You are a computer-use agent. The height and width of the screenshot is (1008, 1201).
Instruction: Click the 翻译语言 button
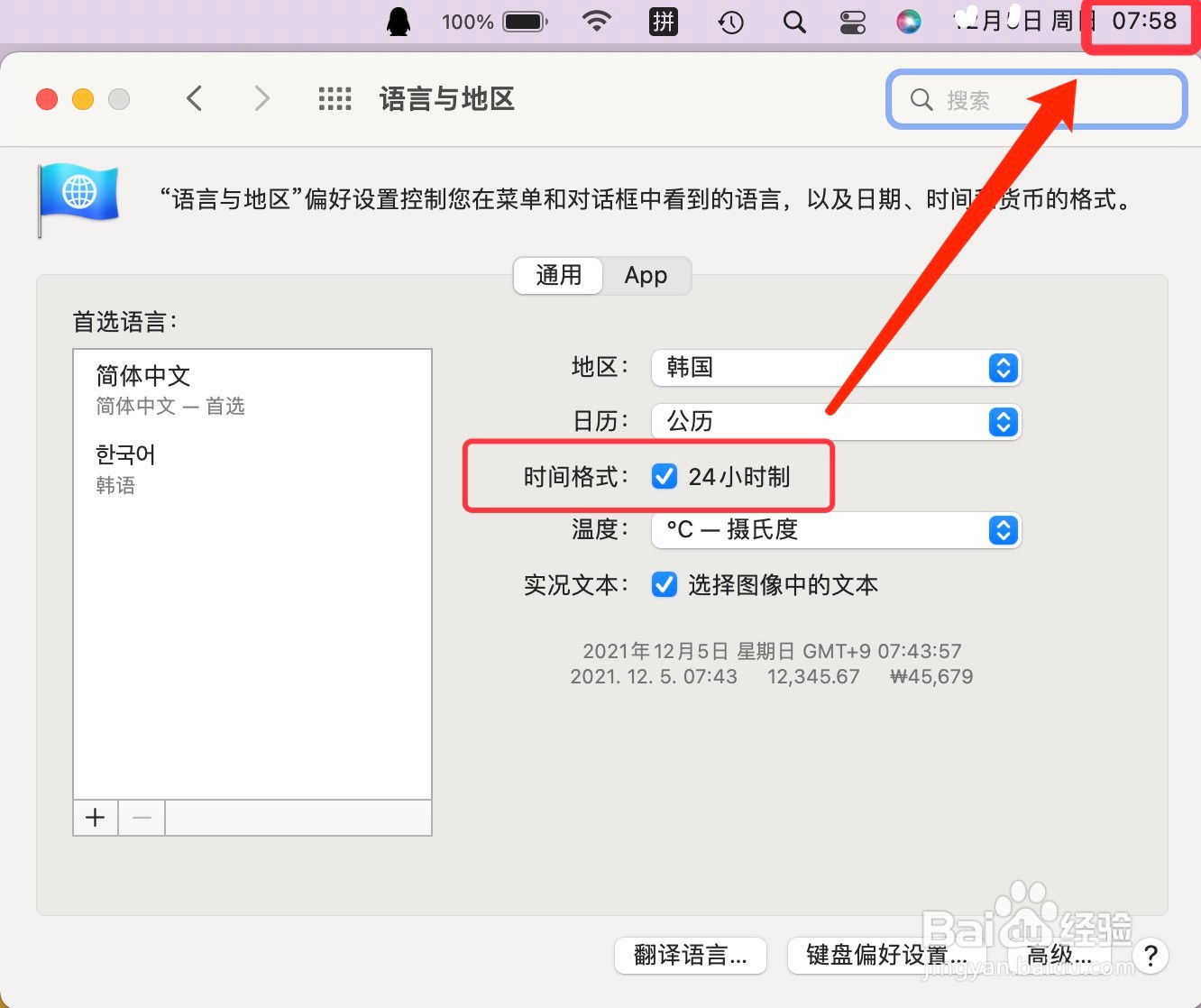click(x=690, y=956)
